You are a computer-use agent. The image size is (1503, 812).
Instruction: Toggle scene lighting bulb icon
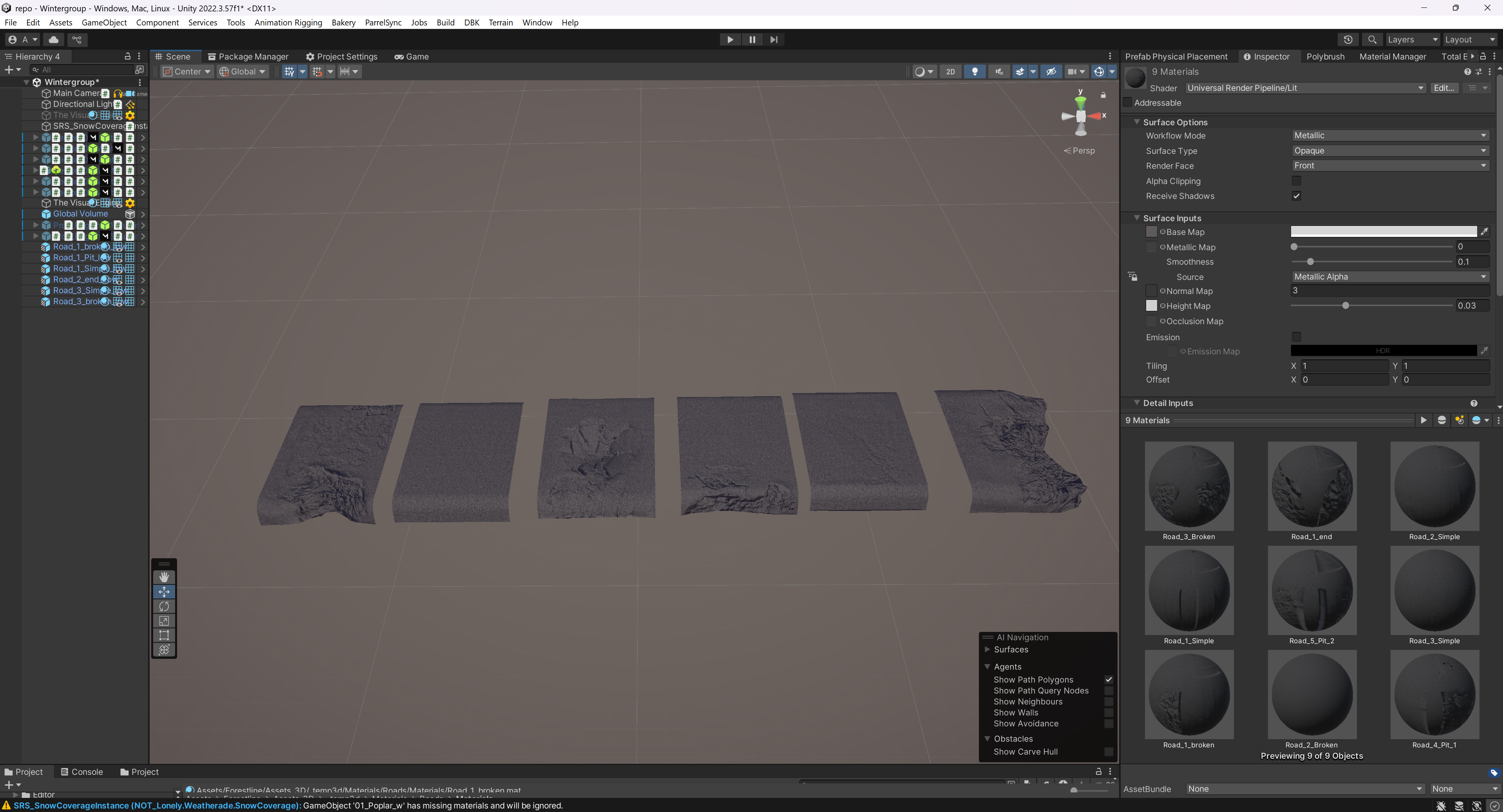click(x=974, y=71)
